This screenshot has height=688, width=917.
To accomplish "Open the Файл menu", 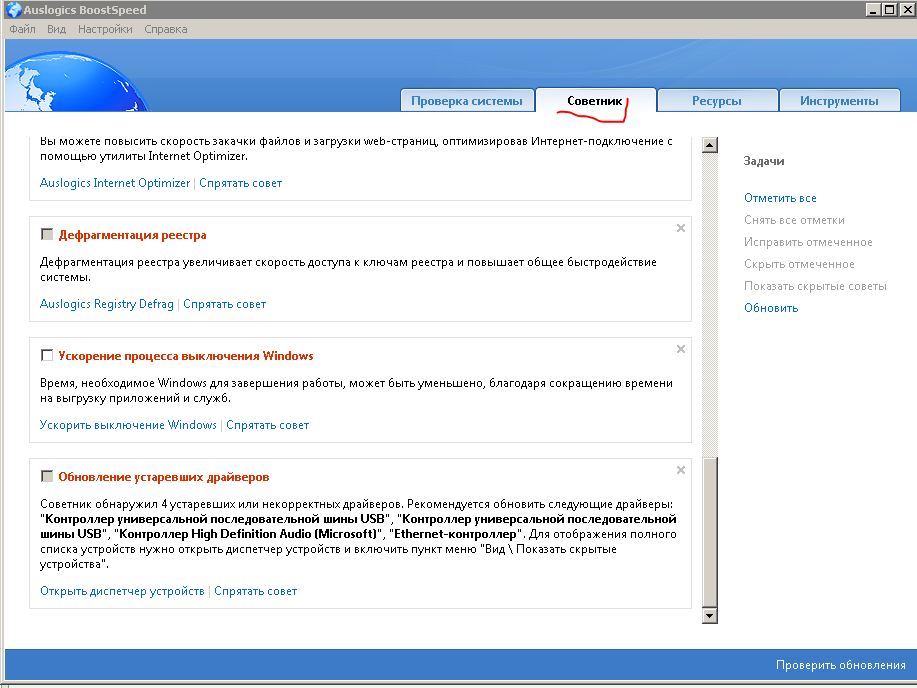I will click(x=22, y=29).
